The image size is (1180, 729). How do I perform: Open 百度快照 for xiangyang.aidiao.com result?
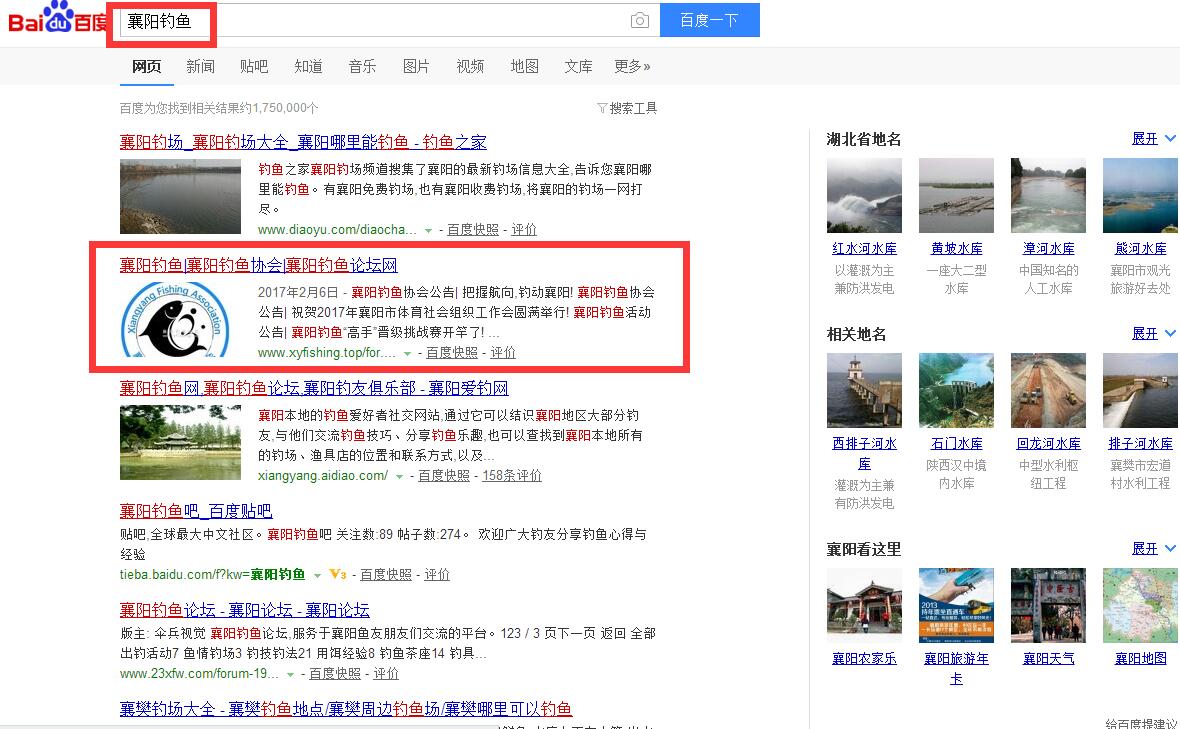tap(444, 475)
